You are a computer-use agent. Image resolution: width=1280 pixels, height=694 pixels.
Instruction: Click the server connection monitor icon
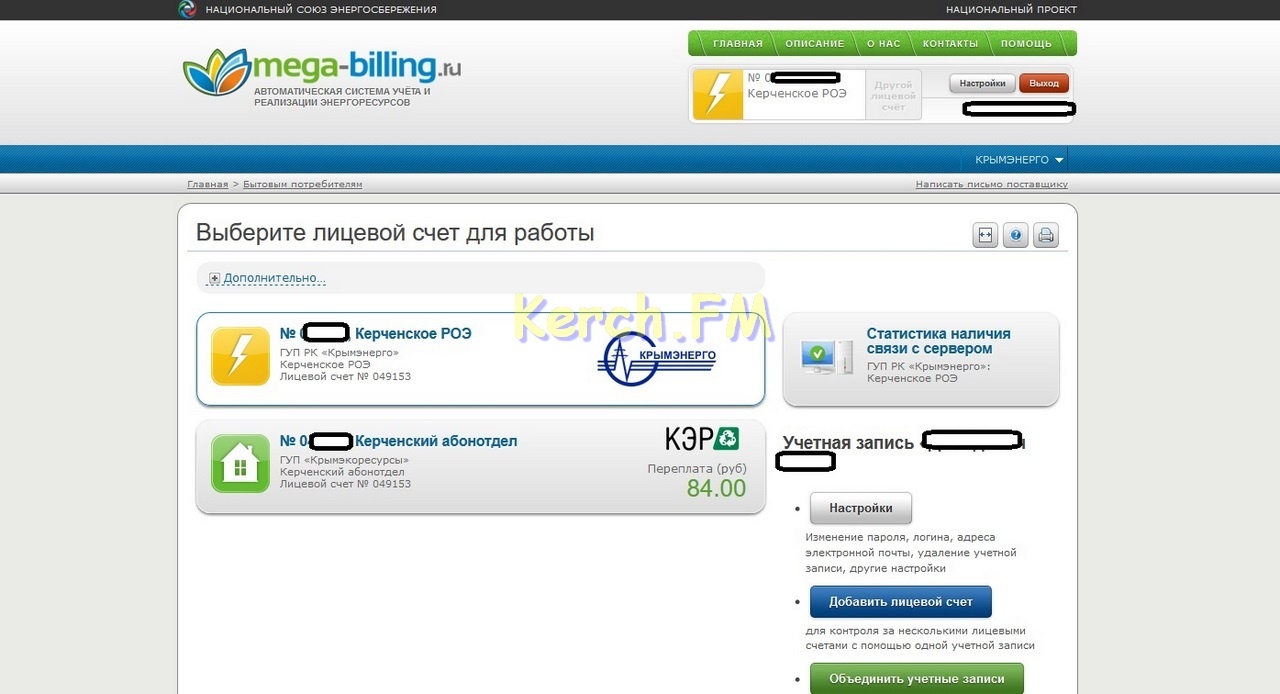(x=826, y=357)
